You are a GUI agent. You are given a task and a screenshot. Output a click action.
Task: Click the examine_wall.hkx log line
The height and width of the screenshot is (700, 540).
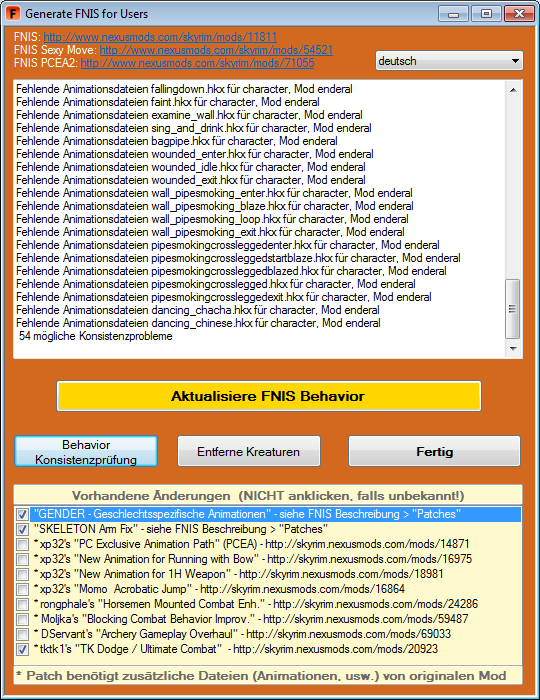pos(189,115)
